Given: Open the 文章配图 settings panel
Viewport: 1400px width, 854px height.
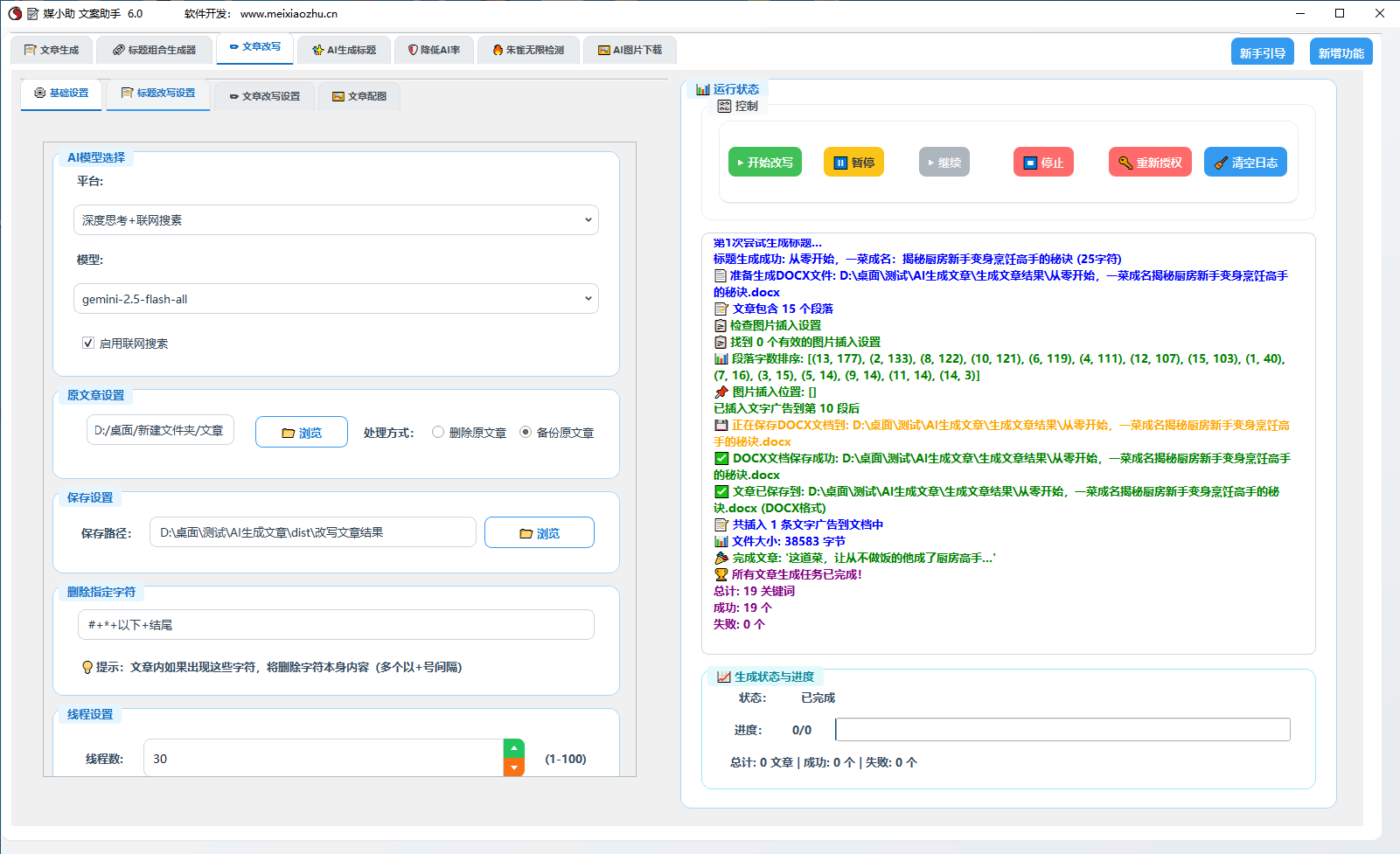Looking at the screenshot, I should (x=359, y=96).
